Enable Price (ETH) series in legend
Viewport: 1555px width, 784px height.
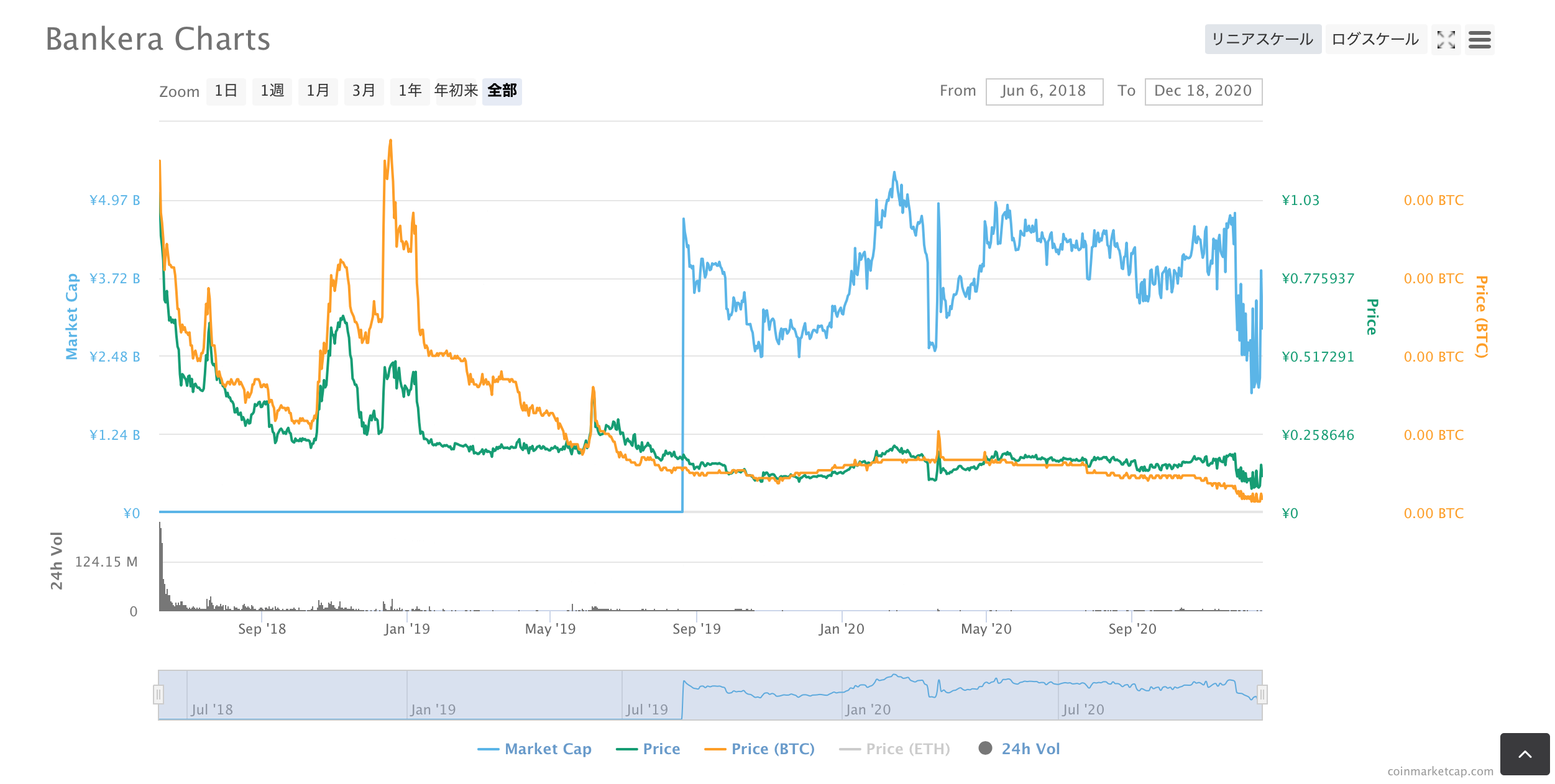point(895,749)
